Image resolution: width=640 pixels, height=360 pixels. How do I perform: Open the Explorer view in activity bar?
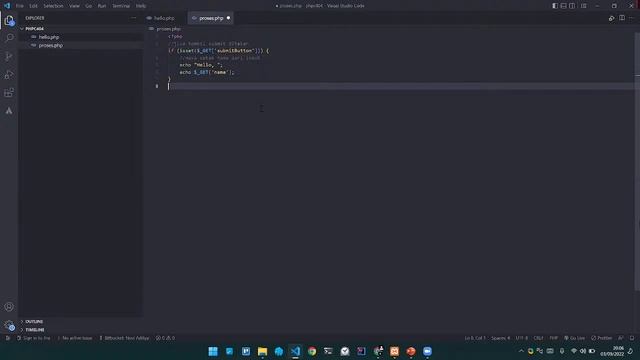coord(9,21)
